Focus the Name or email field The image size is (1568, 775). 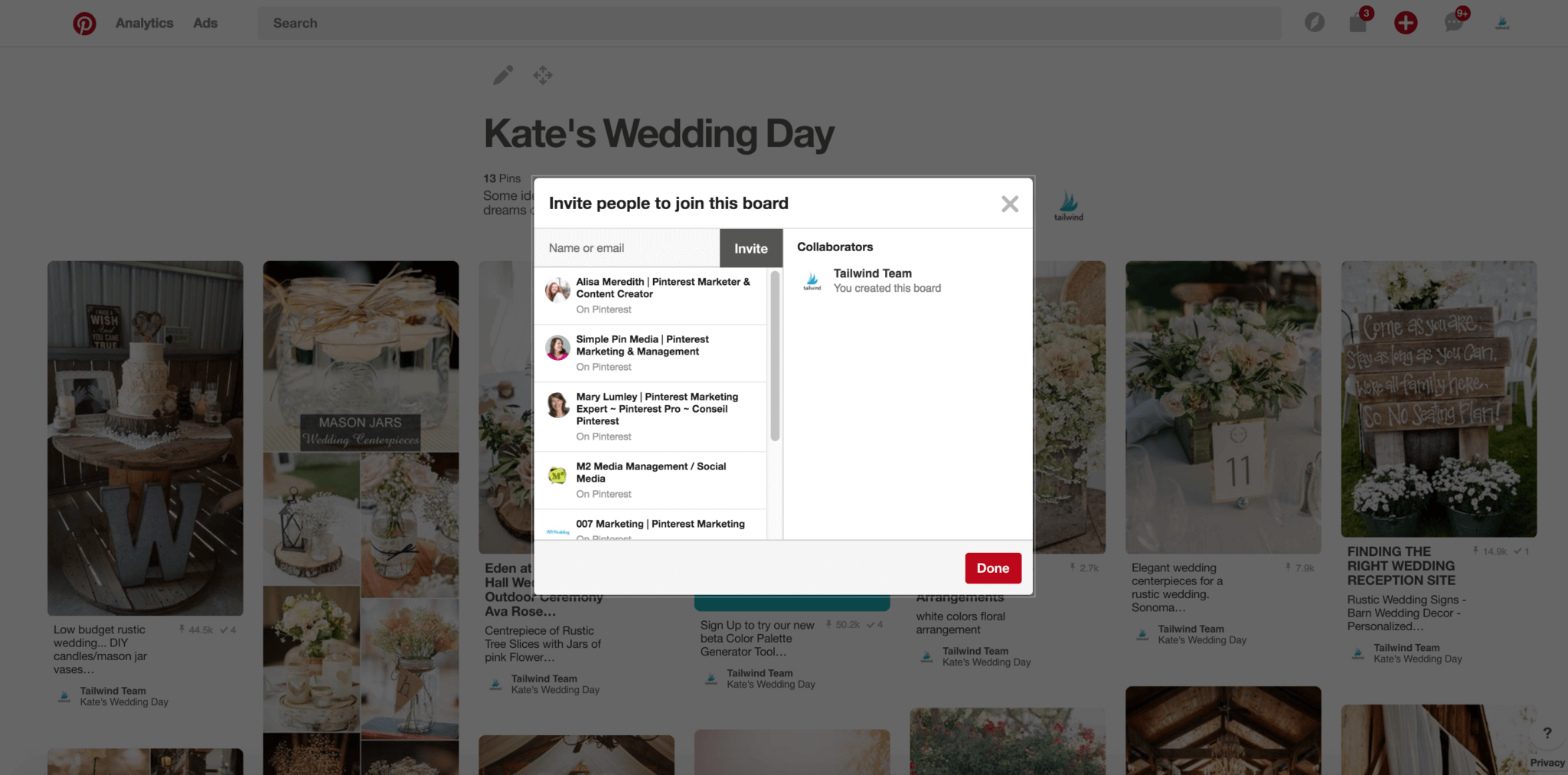[626, 248]
